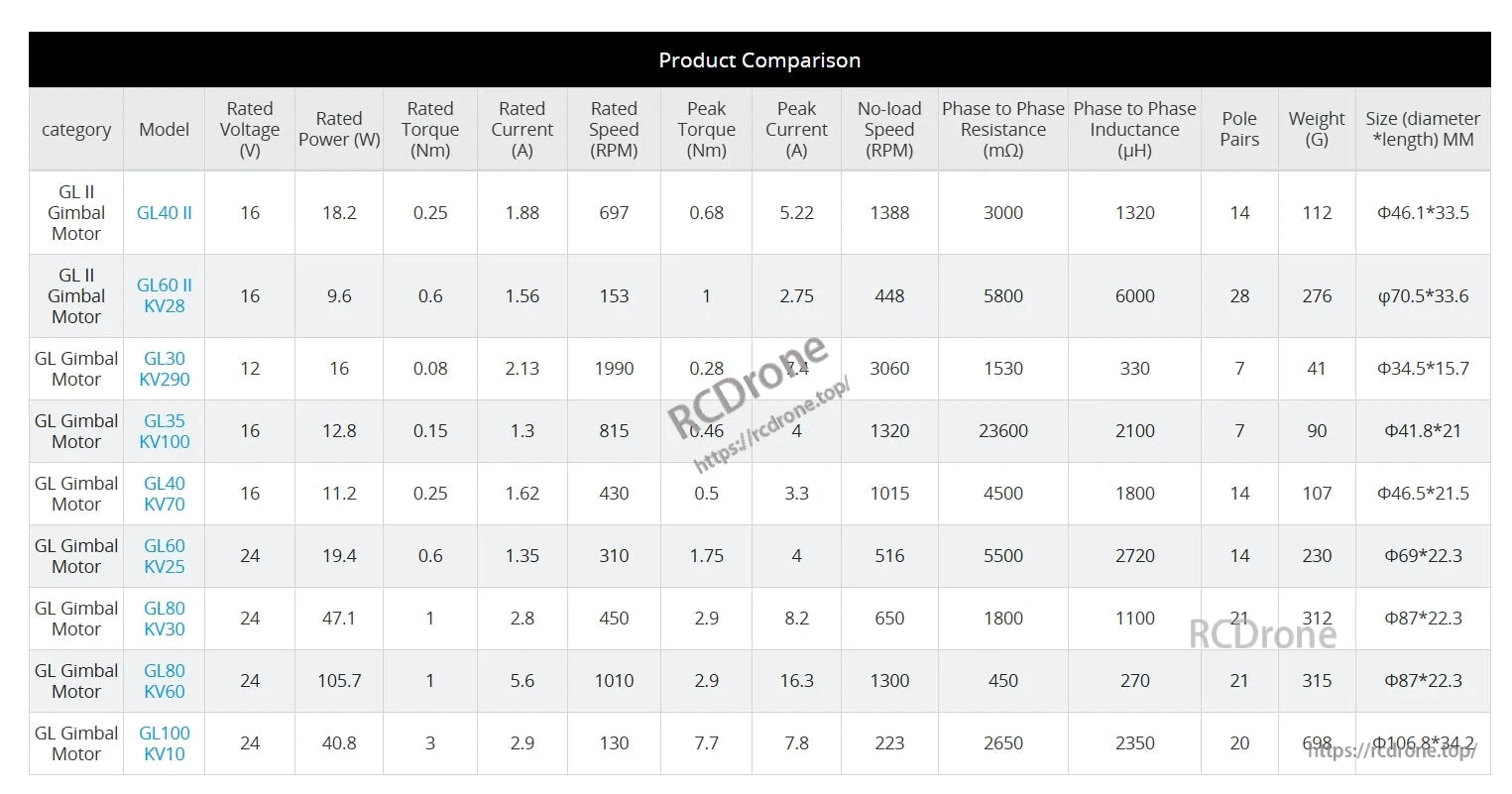Open the GL40 KV70 model link

click(x=165, y=494)
